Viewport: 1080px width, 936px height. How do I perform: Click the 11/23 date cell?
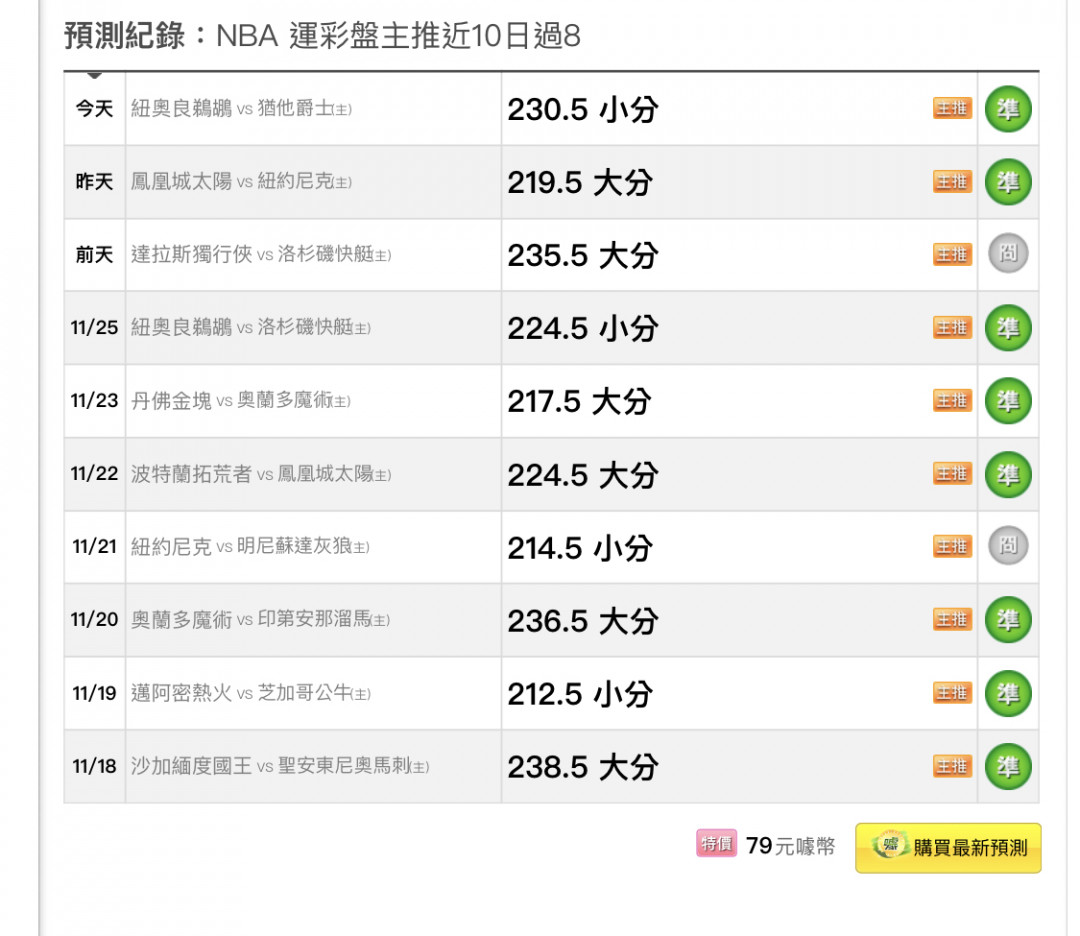[x=94, y=400]
